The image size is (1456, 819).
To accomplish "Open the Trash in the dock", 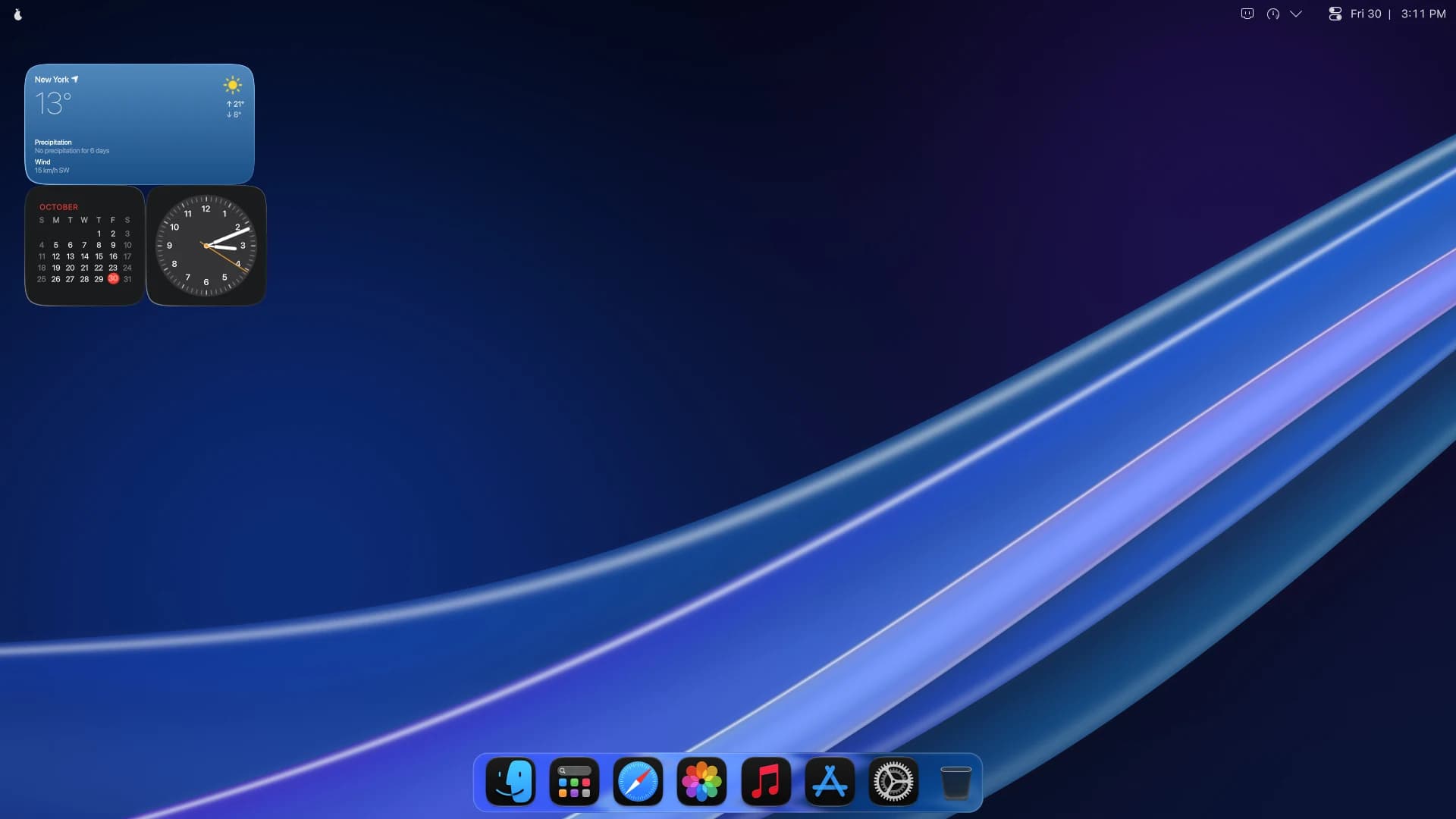I will click(955, 782).
